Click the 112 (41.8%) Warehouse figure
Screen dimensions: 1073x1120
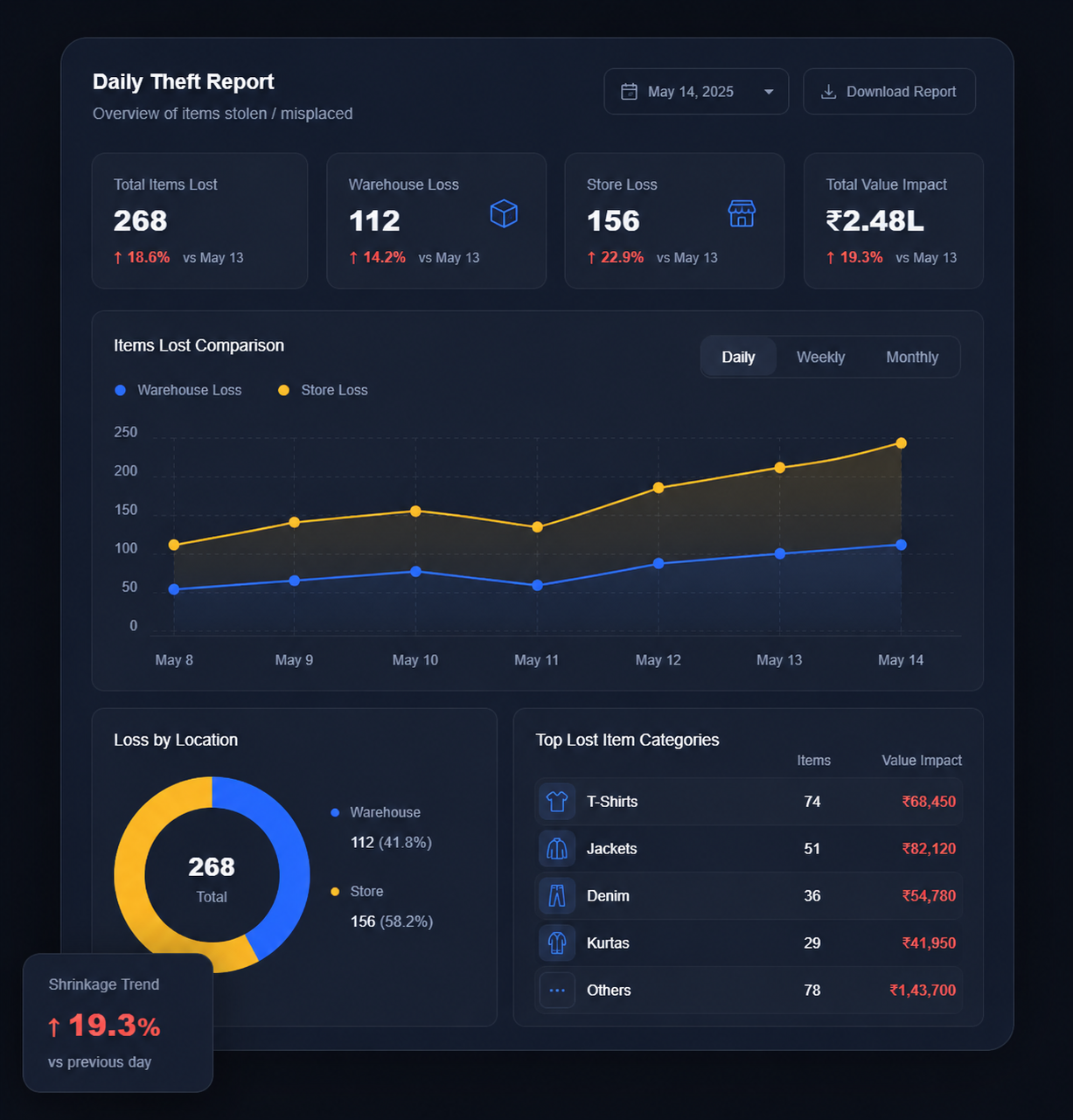tap(391, 843)
